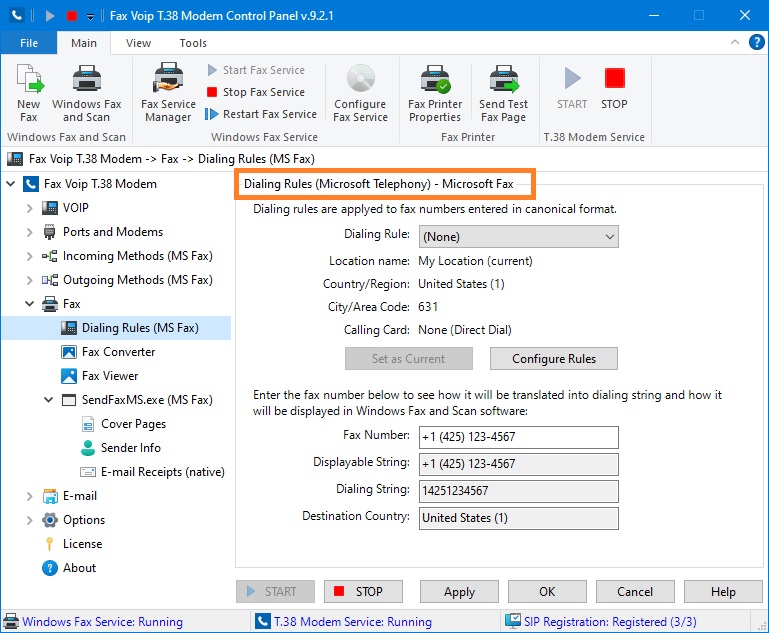Screen dimensions: 769x633
Task: Click the Dialing String field
Action: point(518,491)
